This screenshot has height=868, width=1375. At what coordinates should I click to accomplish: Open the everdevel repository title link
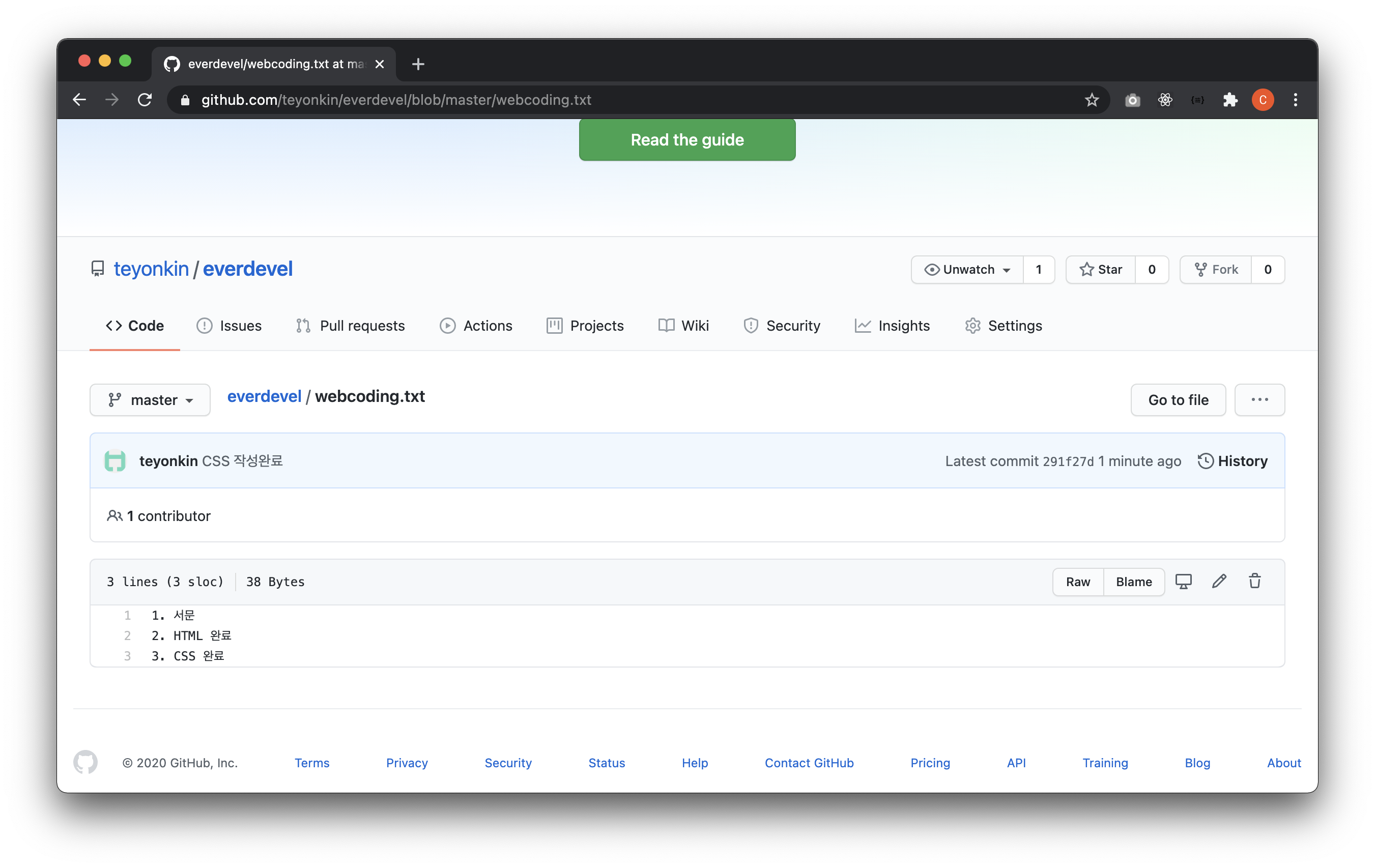pos(247,269)
